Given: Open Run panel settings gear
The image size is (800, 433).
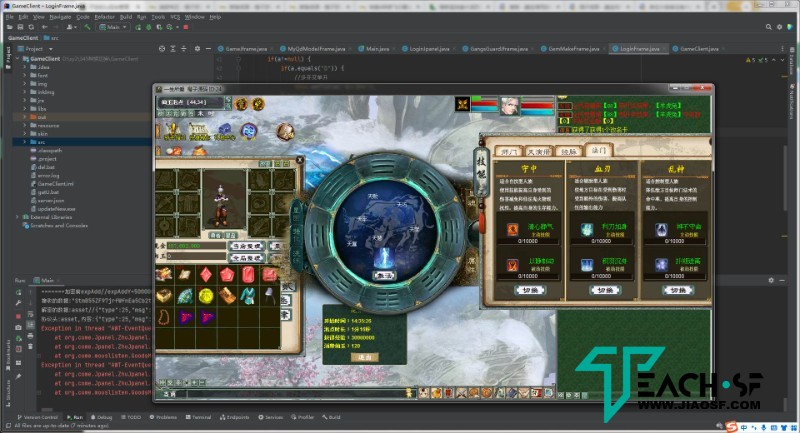Looking at the screenshot, I should point(771,280).
